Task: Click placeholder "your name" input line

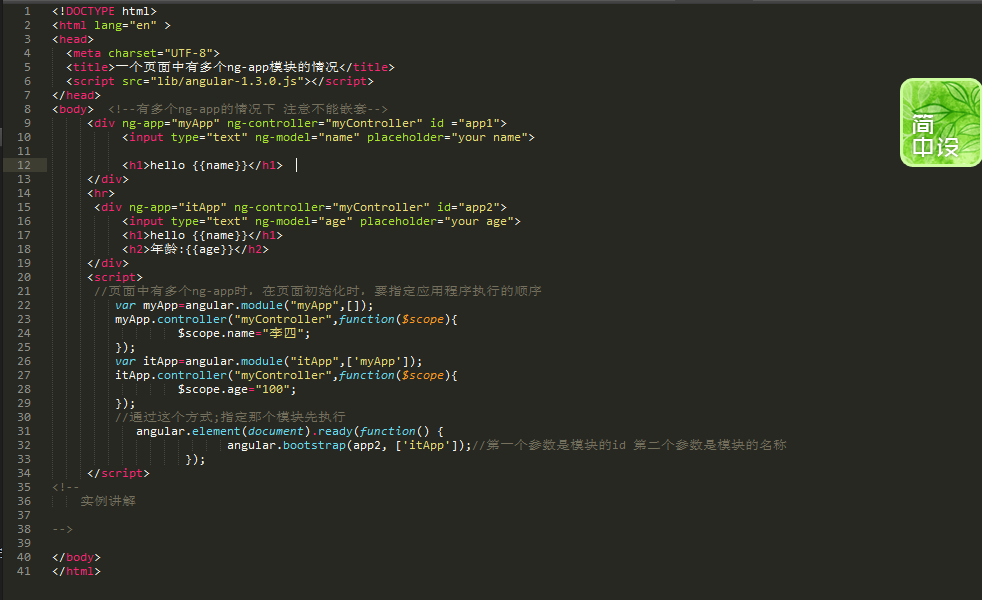Action: point(328,137)
